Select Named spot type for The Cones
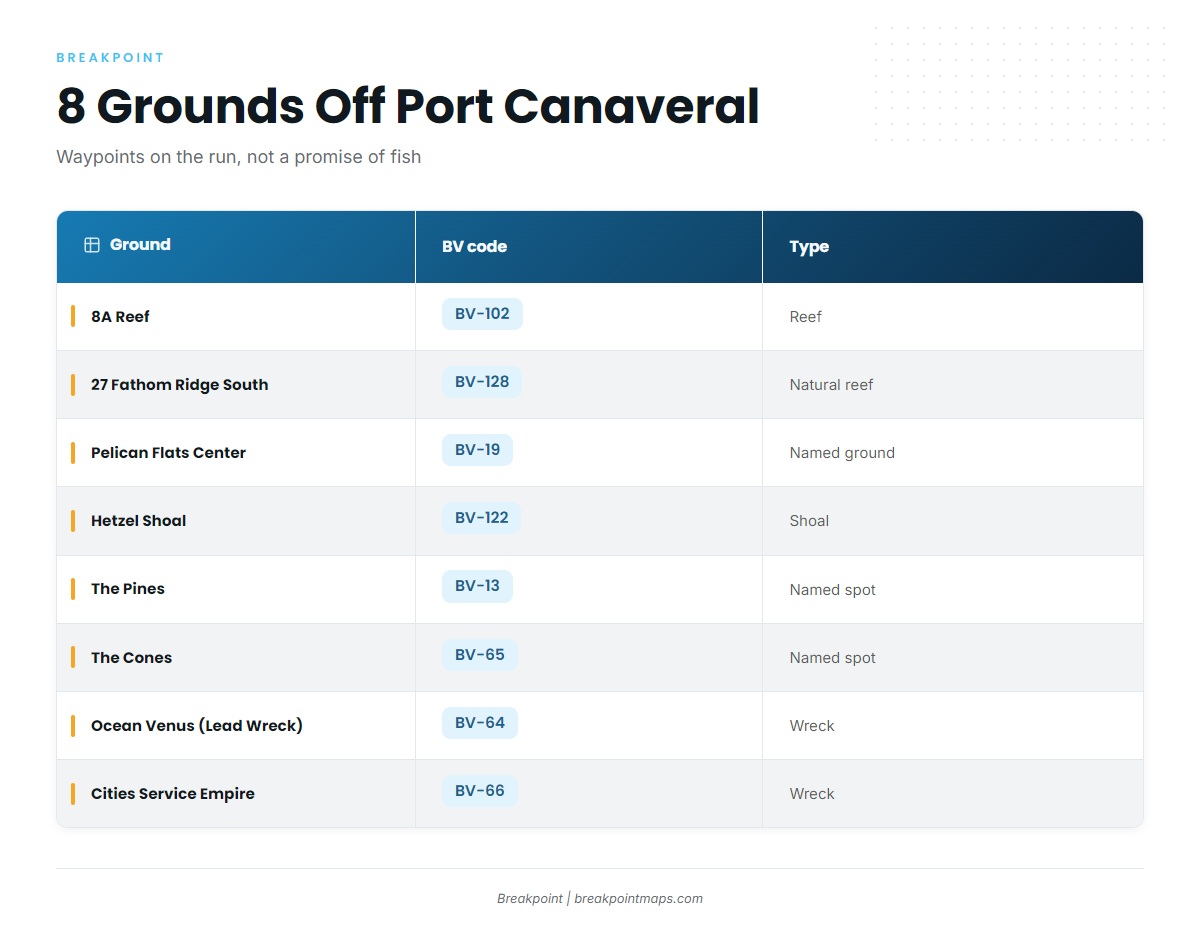Screen dimensions: 1200x933 click(x=833, y=658)
